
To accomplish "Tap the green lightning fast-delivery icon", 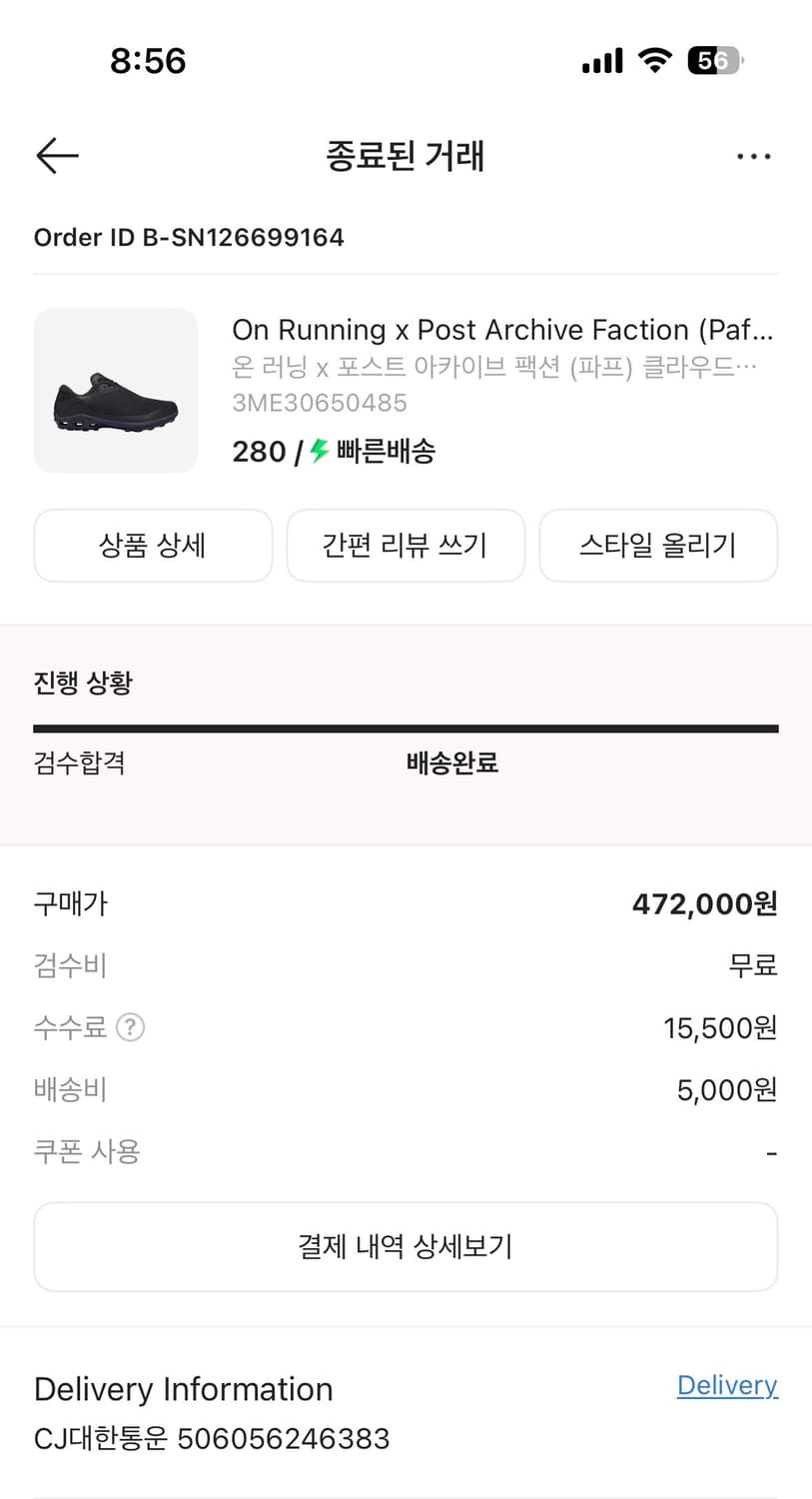I will click(x=320, y=451).
